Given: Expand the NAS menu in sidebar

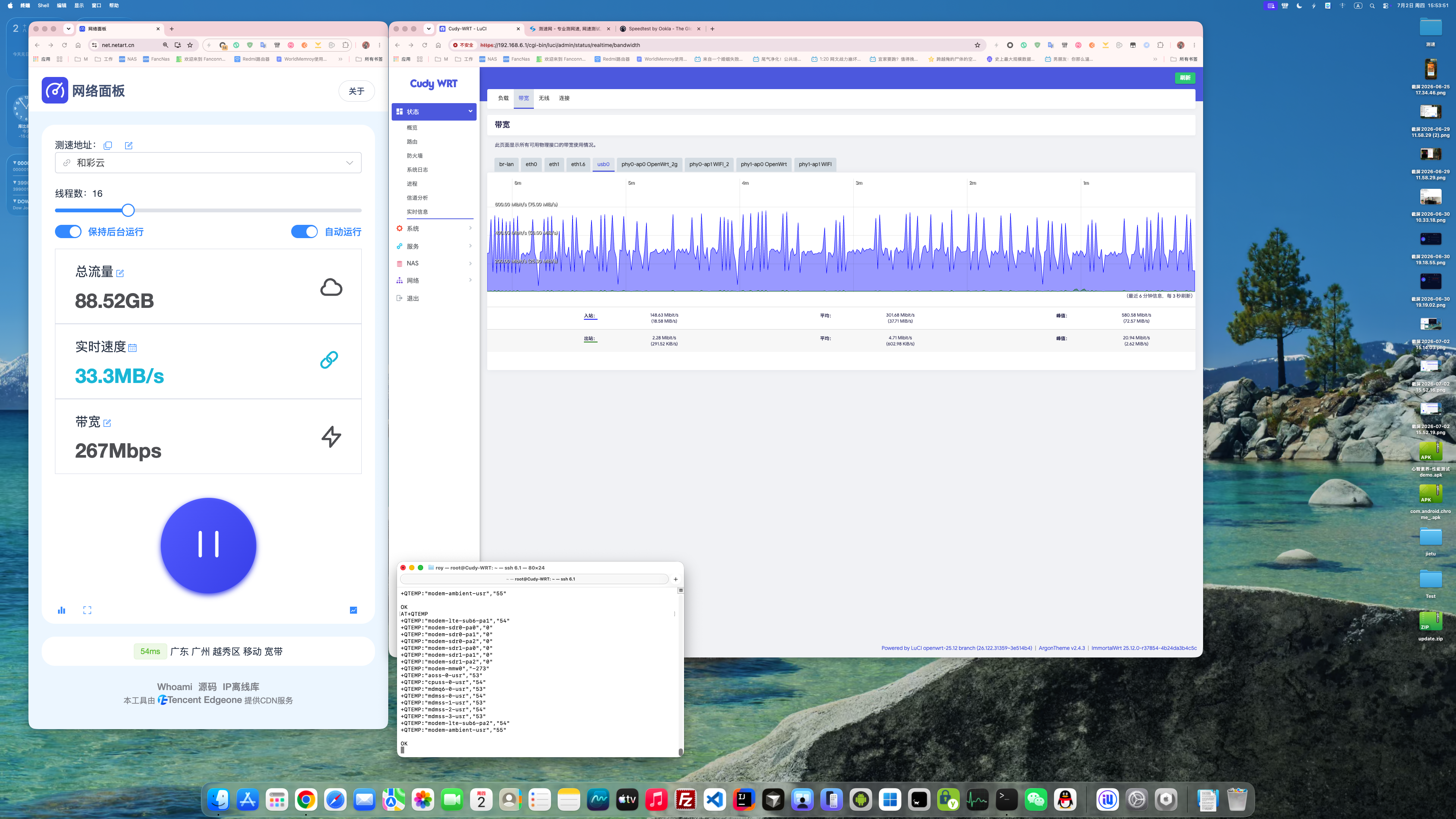Looking at the screenshot, I should (434, 264).
